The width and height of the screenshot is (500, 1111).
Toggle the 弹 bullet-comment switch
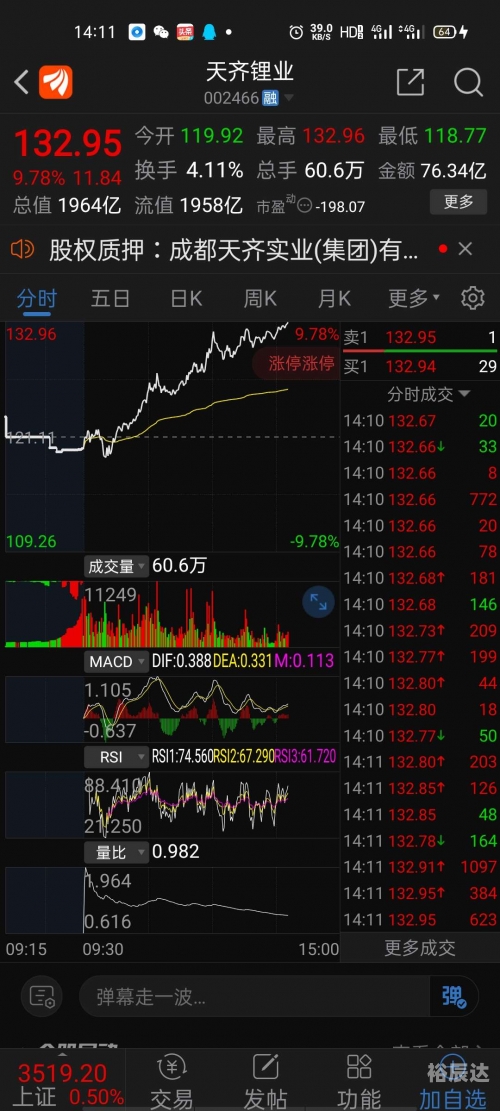(454, 996)
